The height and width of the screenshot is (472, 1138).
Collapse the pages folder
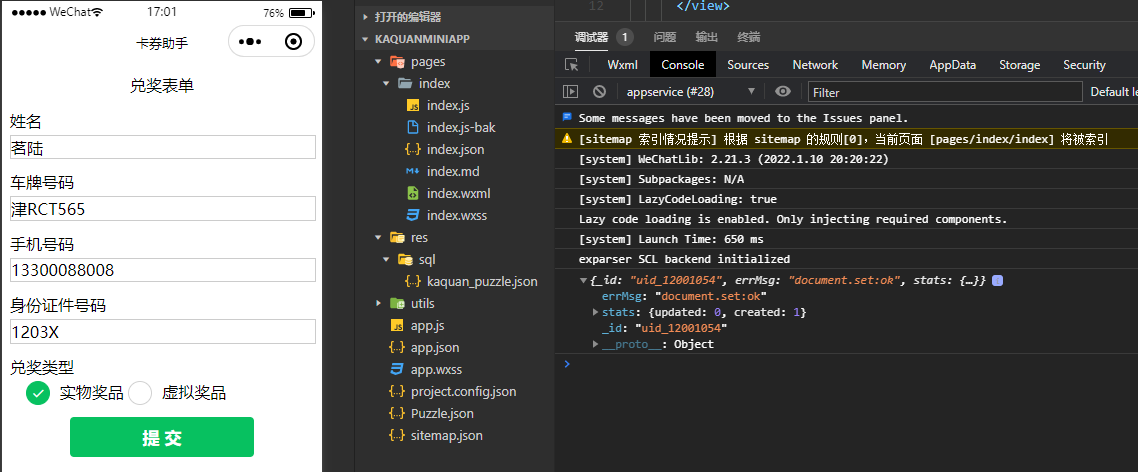[378, 62]
